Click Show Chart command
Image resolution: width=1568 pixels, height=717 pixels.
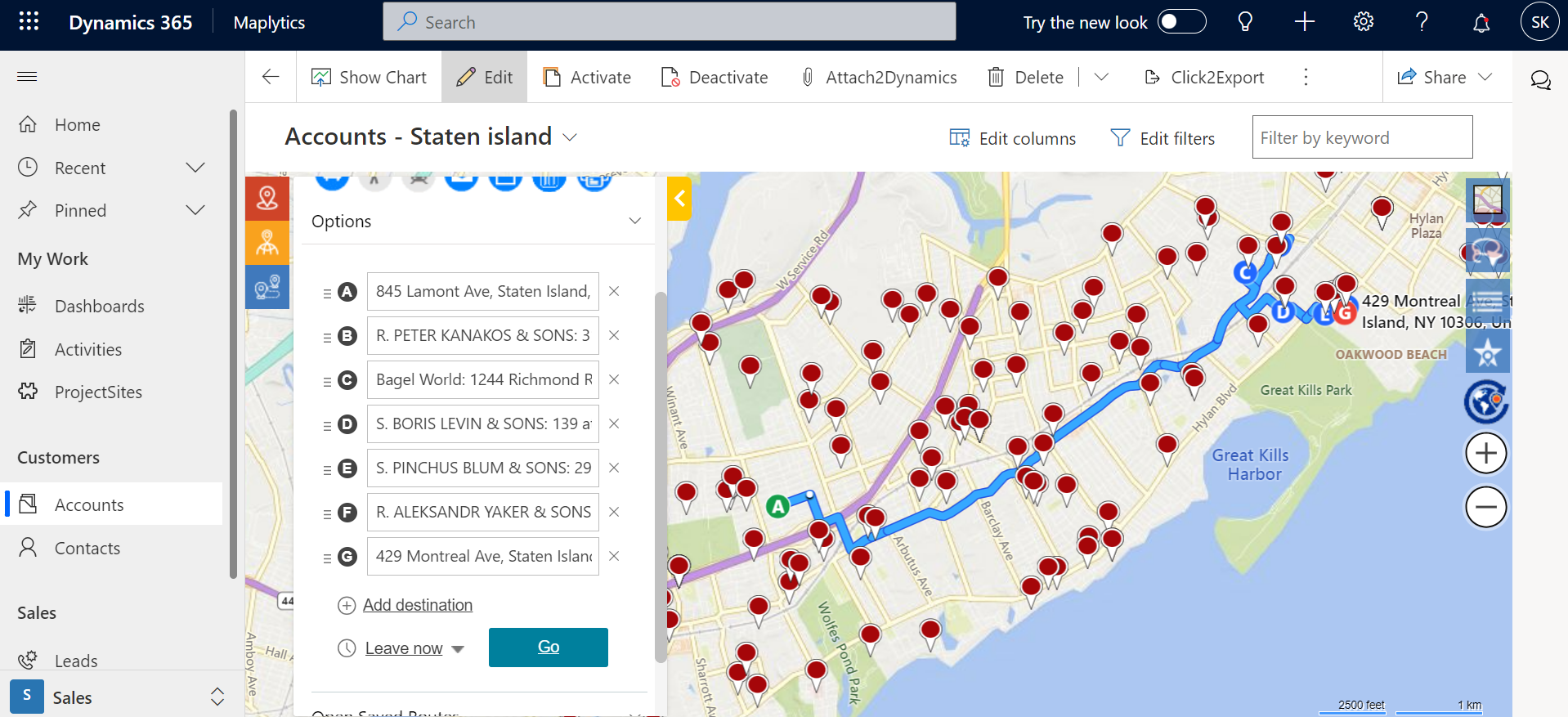click(369, 77)
